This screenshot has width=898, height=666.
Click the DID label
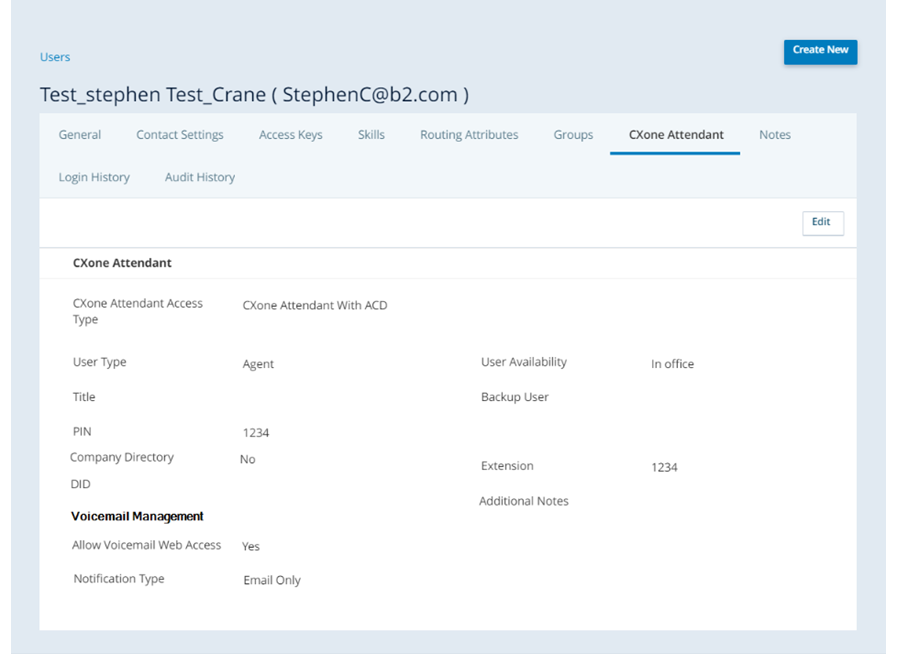pyautogui.click(x=80, y=484)
